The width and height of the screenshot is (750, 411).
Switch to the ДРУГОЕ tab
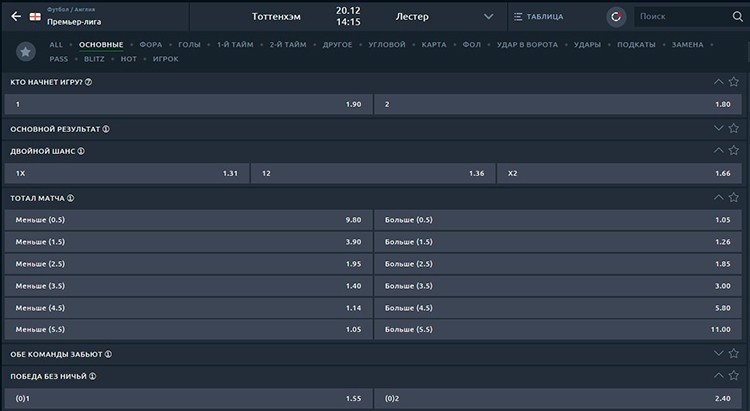337,44
